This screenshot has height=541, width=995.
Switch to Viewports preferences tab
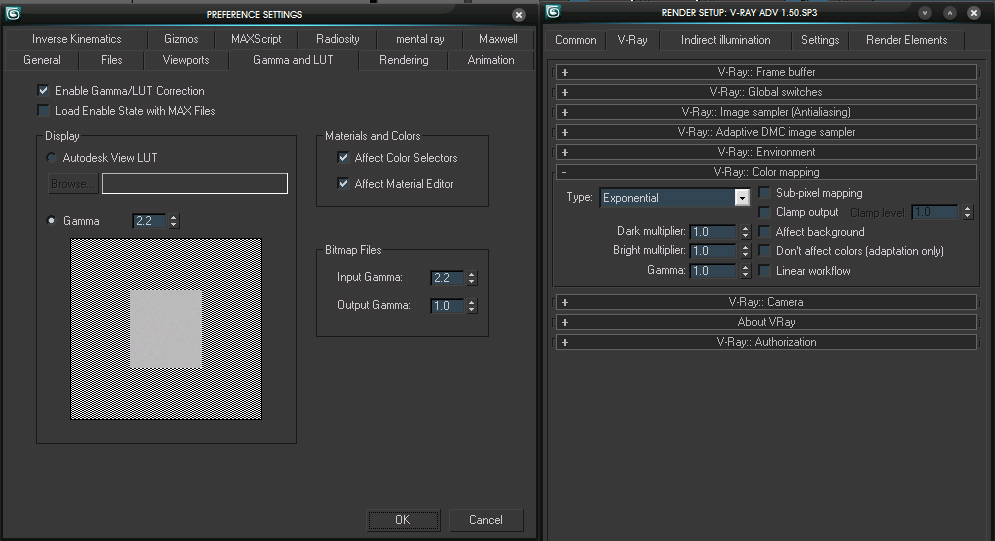[185, 60]
